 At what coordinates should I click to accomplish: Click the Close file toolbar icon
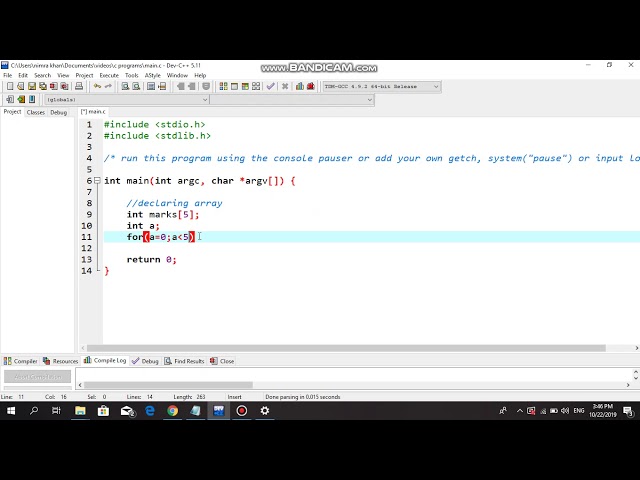point(53,86)
